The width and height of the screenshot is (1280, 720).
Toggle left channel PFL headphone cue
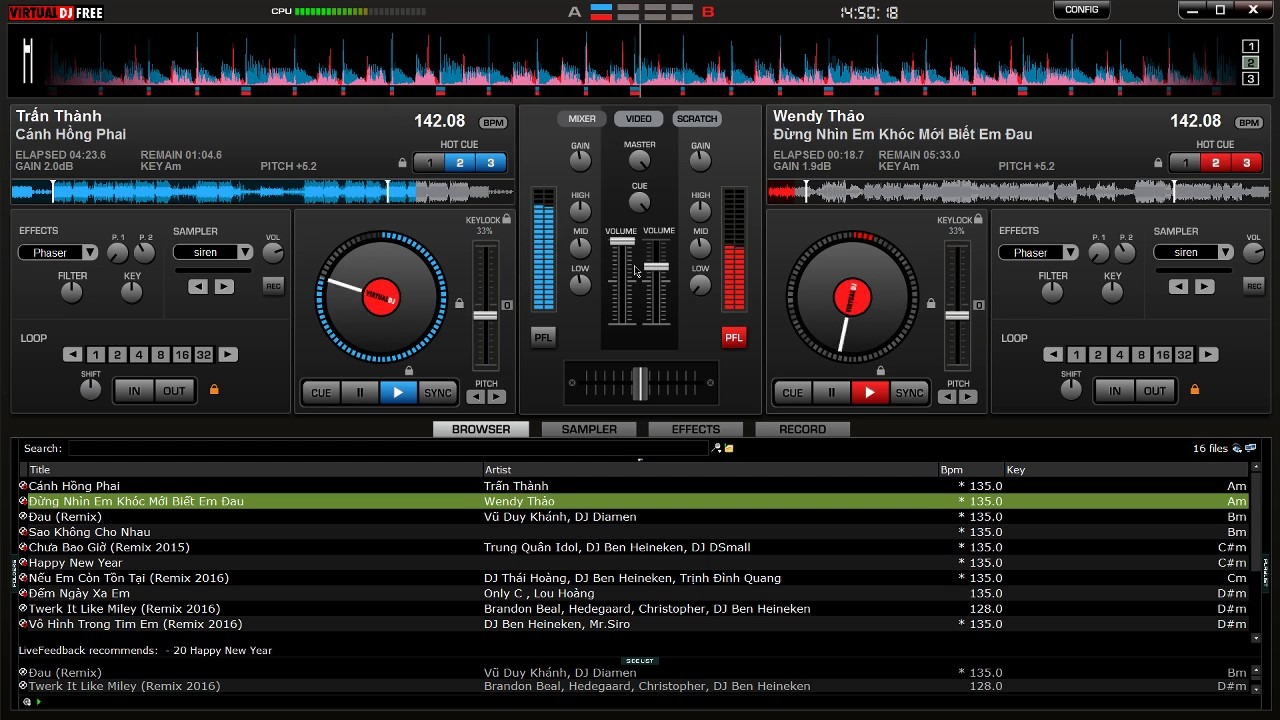543,338
